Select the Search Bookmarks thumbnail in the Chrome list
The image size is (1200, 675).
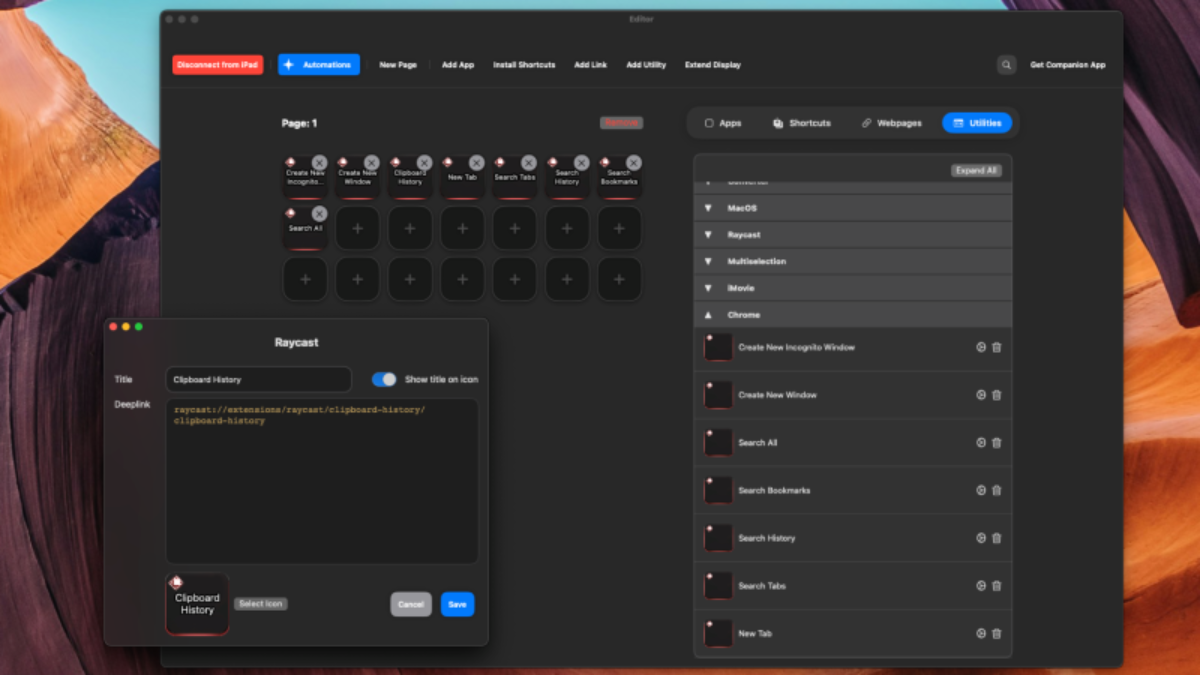click(x=718, y=490)
